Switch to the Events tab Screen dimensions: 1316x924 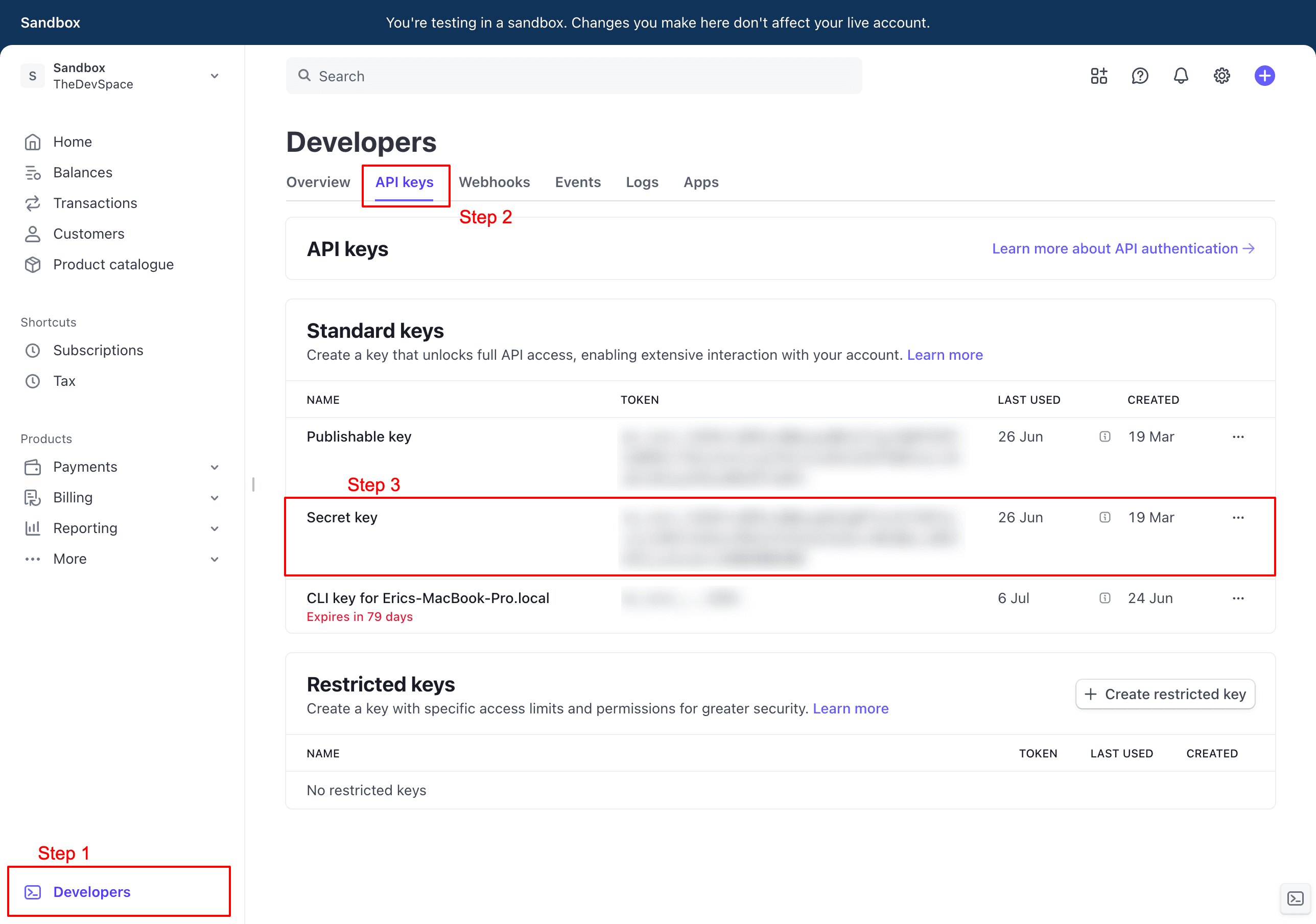[578, 182]
